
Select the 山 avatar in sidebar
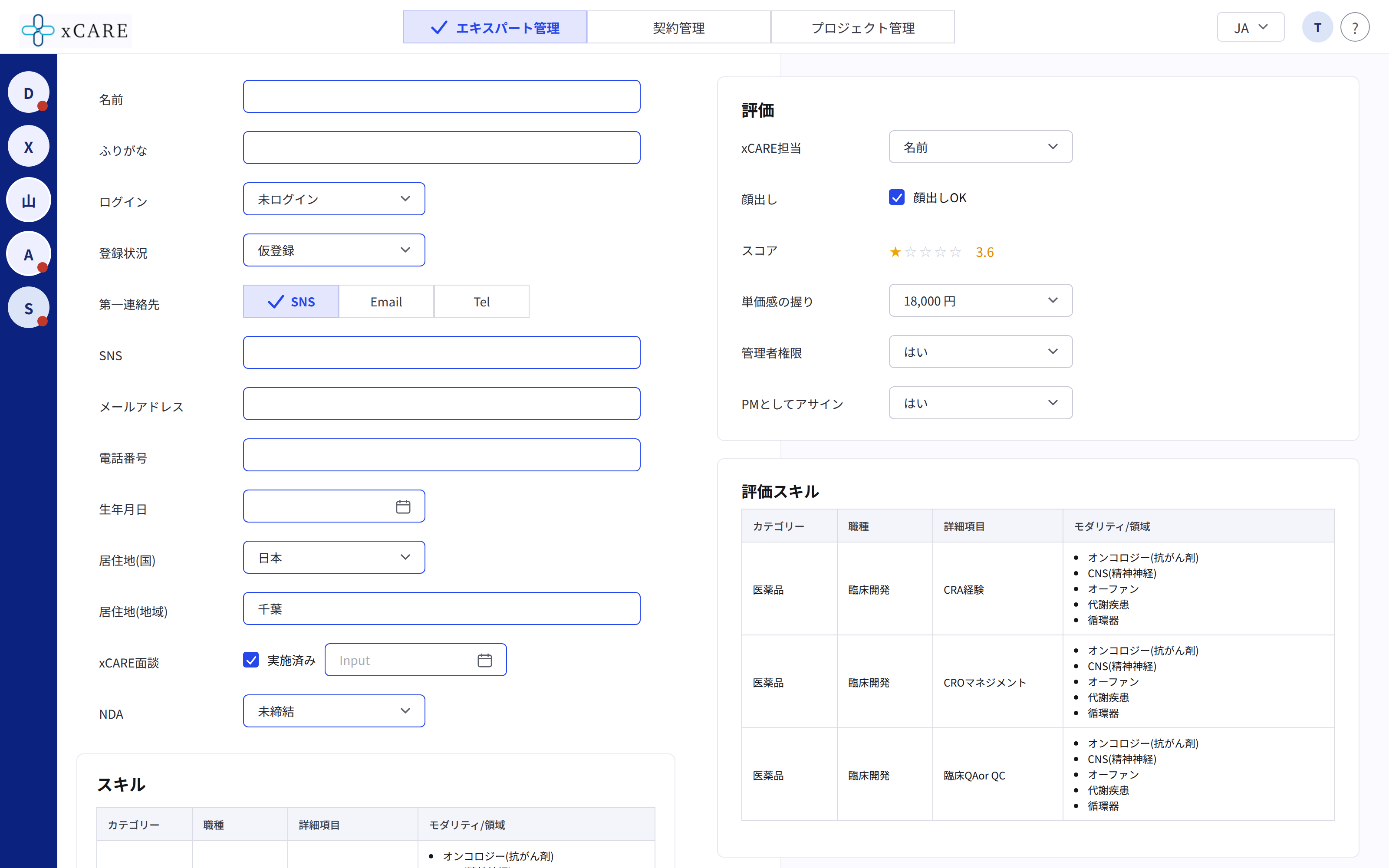[x=29, y=201]
